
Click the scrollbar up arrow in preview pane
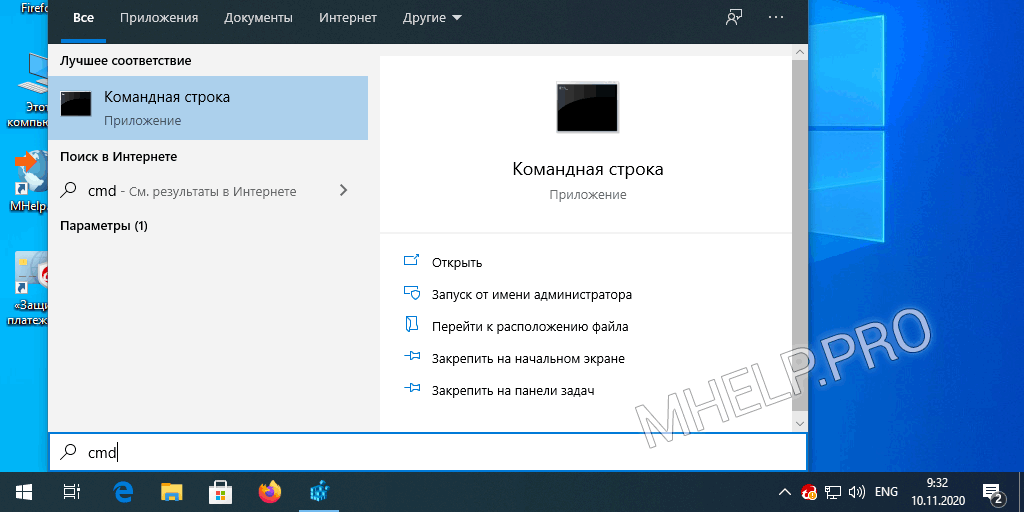pos(800,51)
